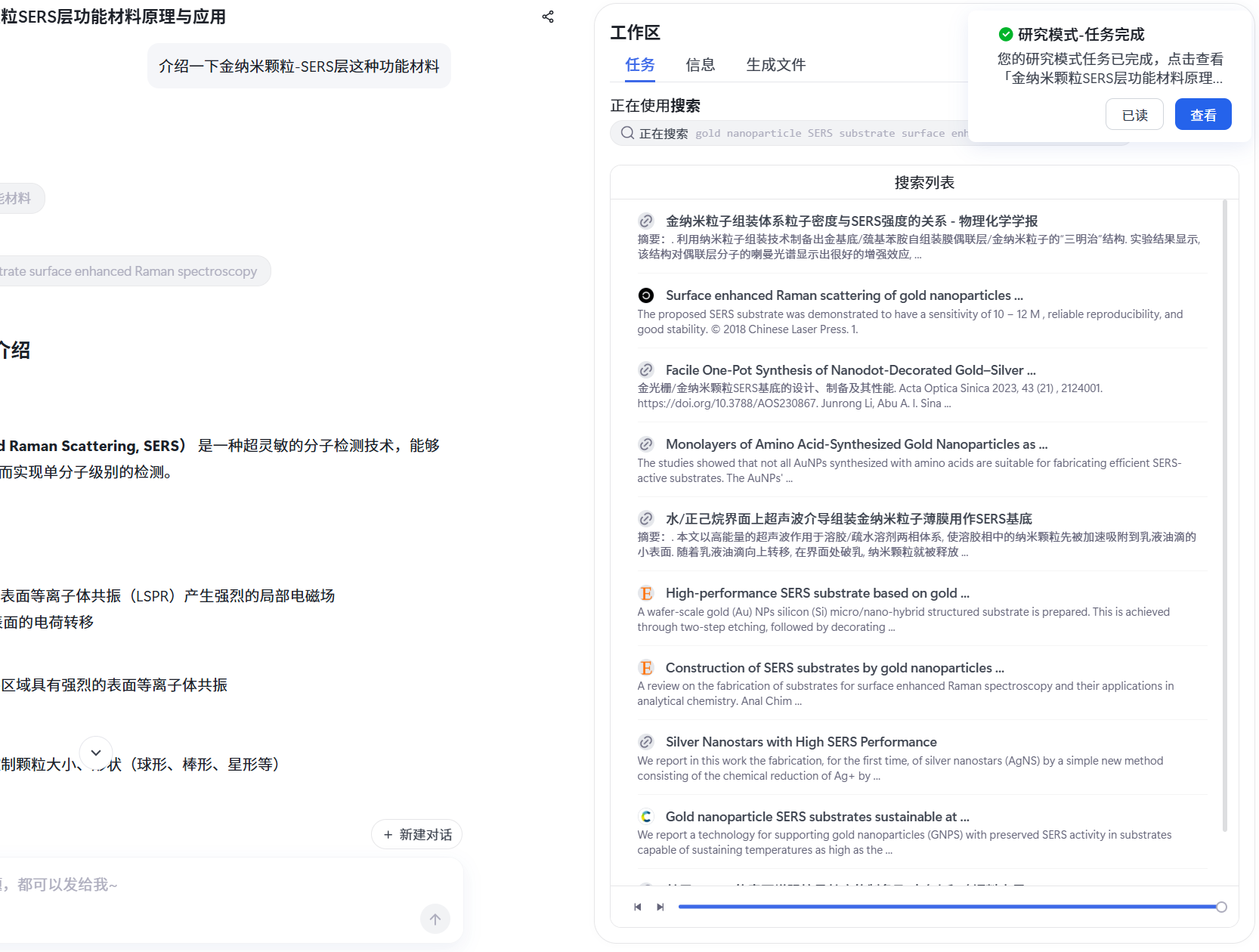The height and width of the screenshot is (952, 1259).
Task: Click the link icon of Facile One-Pot Synthesis result
Action: [x=646, y=369]
